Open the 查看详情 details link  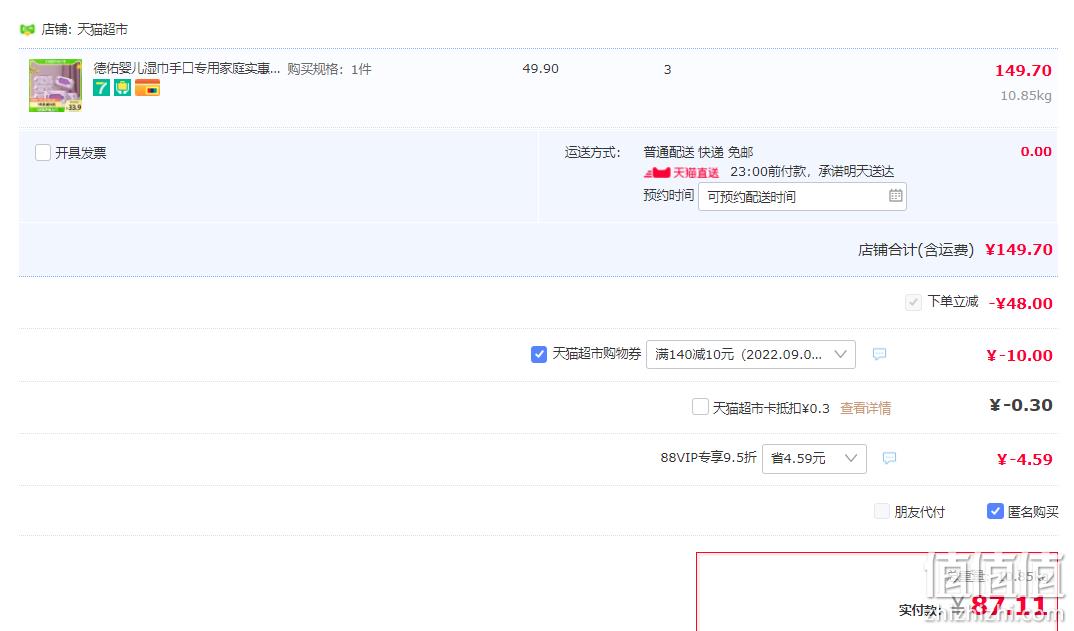[866, 408]
